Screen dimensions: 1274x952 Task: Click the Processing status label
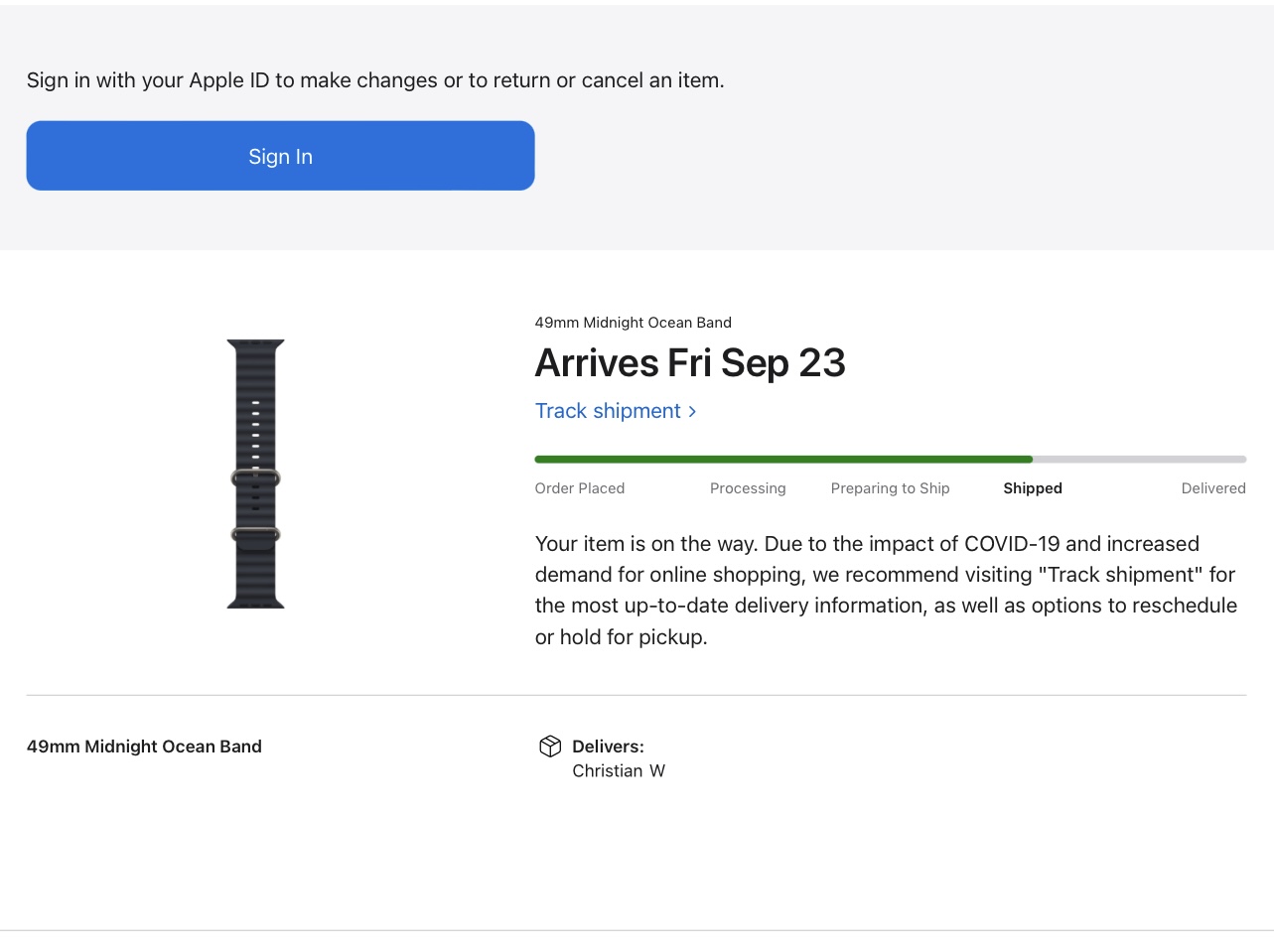click(748, 488)
